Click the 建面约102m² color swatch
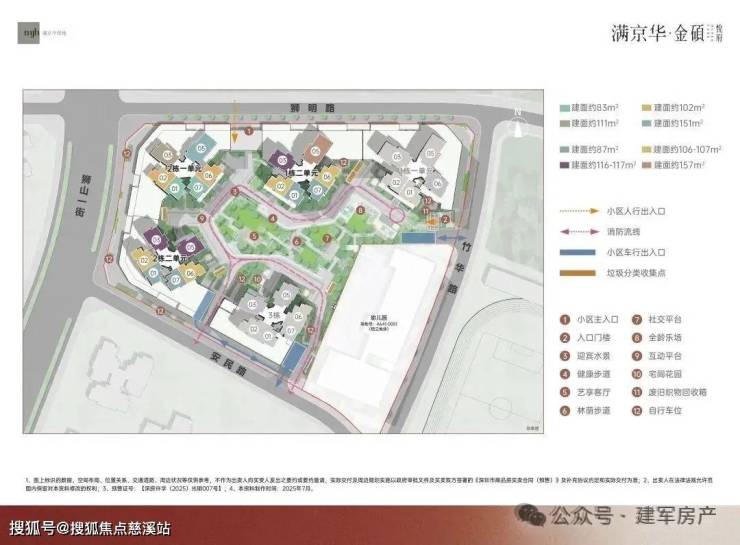This screenshot has width=740, height=545. click(646, 108)
